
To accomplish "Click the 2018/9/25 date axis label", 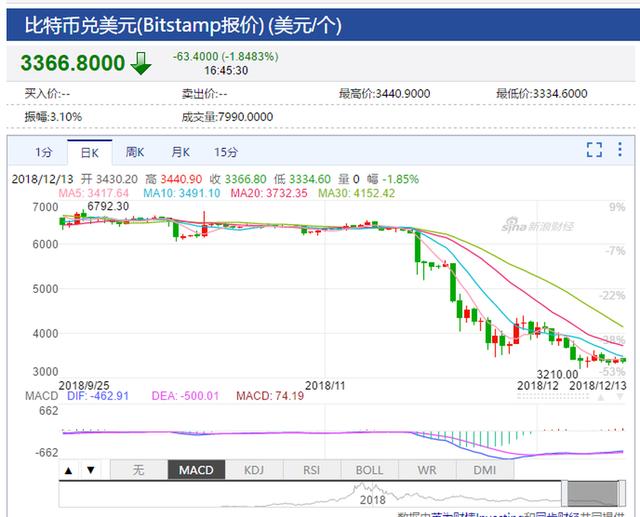I will [x=84, y=385].
